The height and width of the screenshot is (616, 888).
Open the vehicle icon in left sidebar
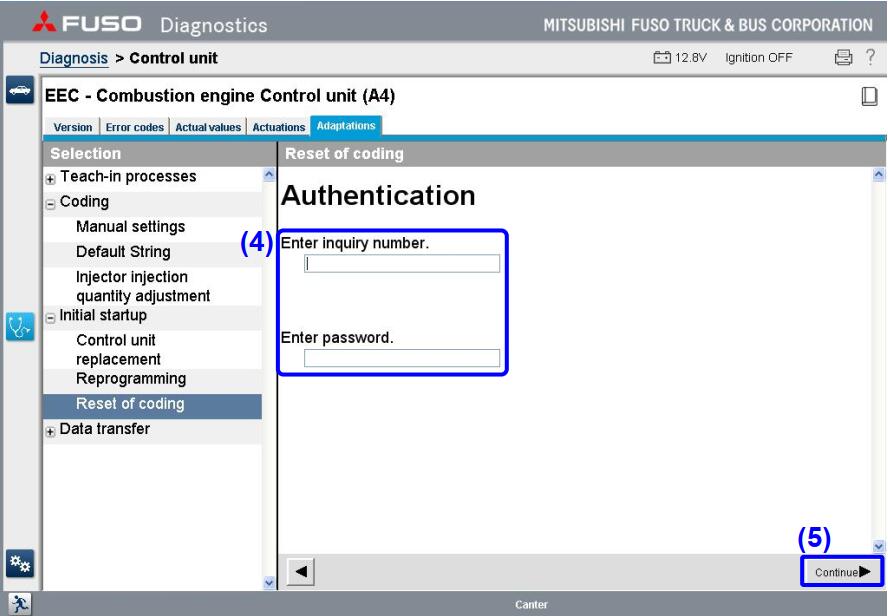point(20,90)
